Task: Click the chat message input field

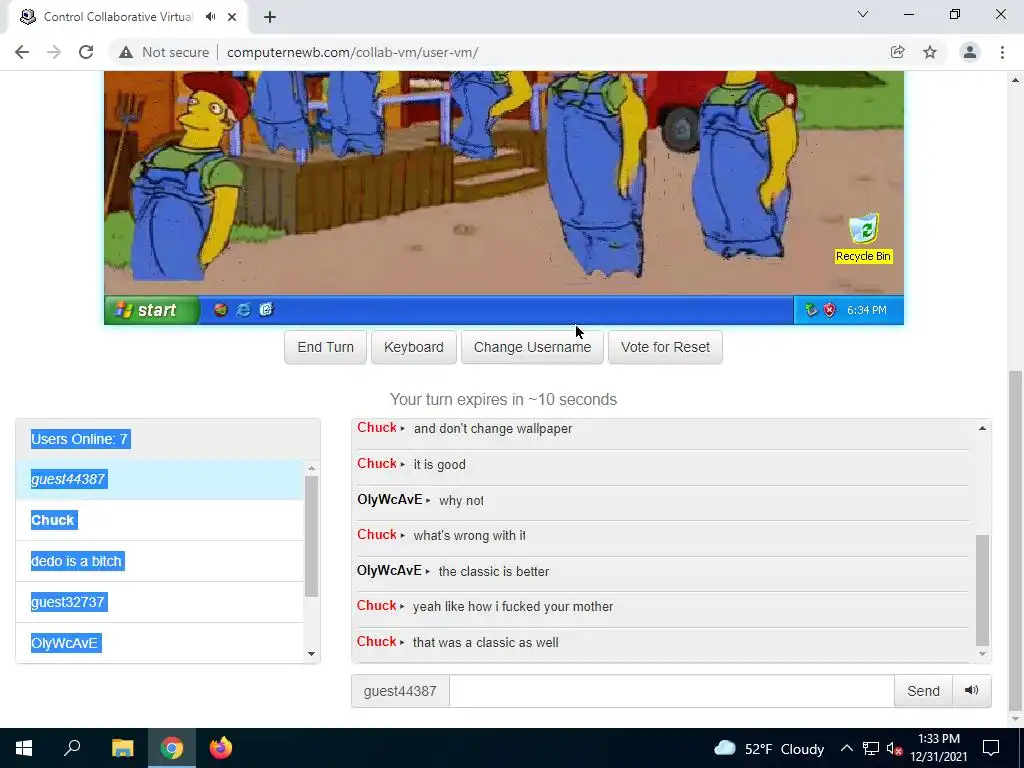Action: [671, 691]
